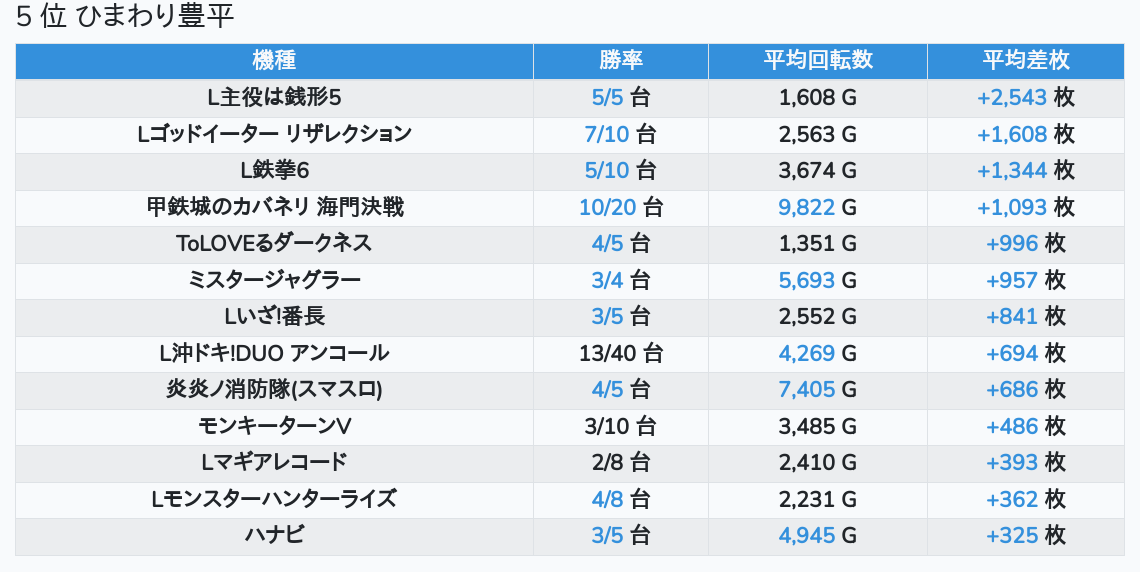The height and width of the screenshot is (572, 1140).
Task: Open the ハナビ machine entry
Action: pyautogui.click(x=274, y=536)
